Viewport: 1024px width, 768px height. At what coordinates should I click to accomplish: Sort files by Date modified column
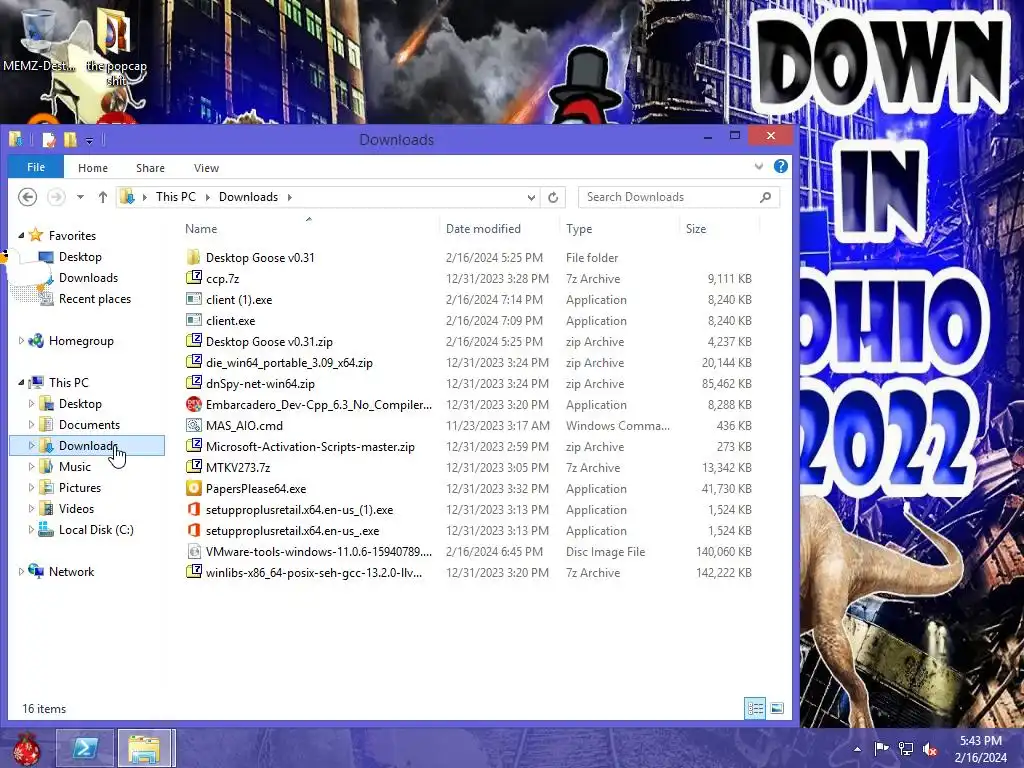pyautogui.click(x=483, y=229)
